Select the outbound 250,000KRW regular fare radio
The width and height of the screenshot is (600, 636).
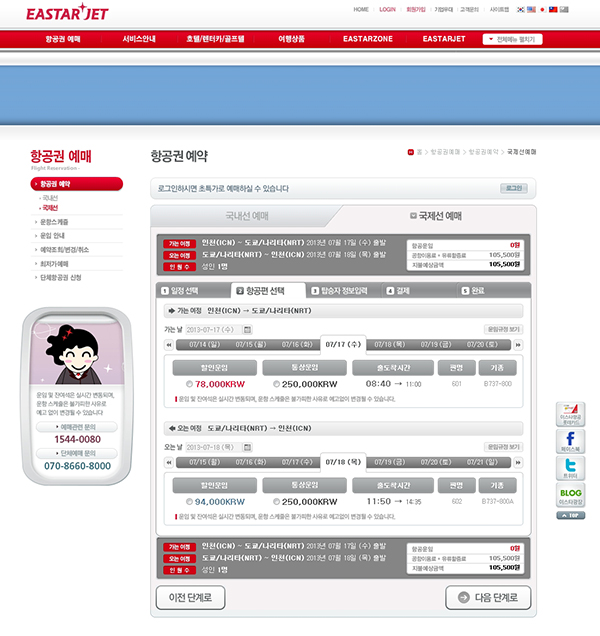(276, 384)
